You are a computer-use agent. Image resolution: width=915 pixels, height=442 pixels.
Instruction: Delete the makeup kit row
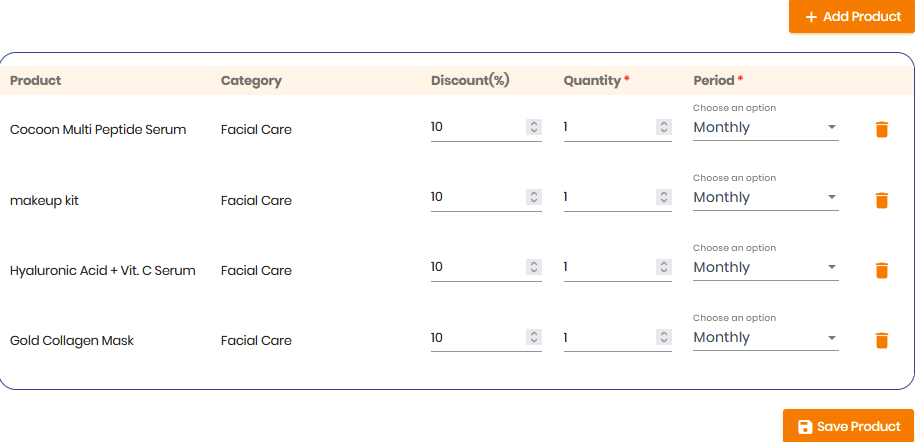coord(882,200)
